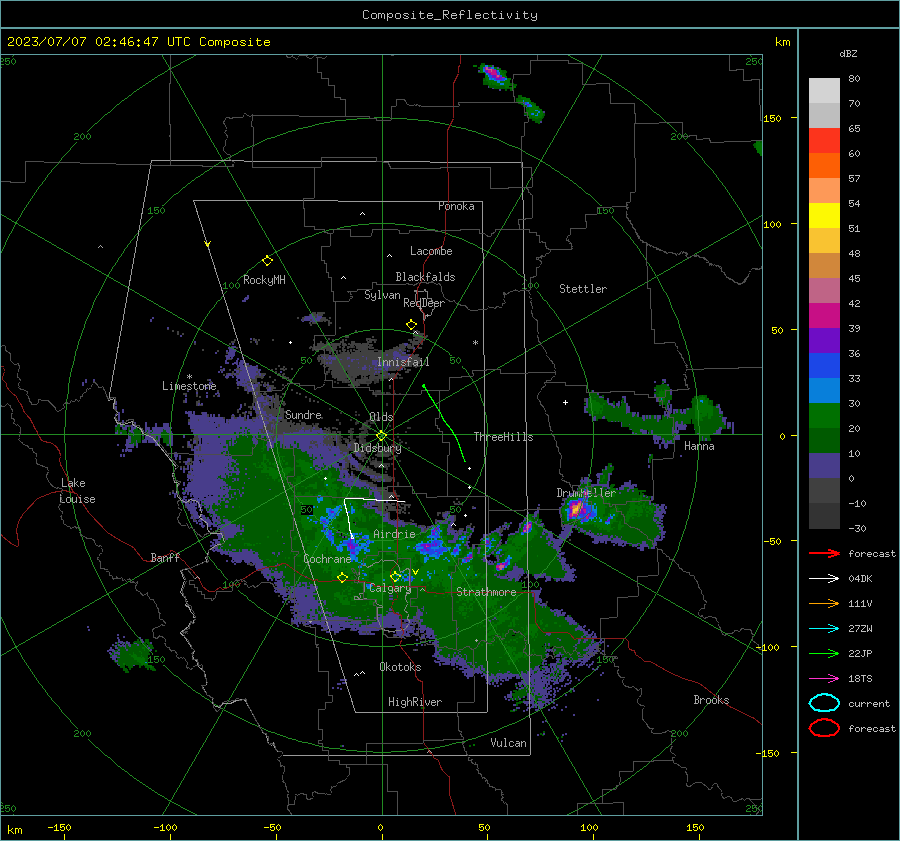Image resolution: width=900 pixels, height=841 pixels.
Task: Click the yellow diamond marker below RedDeer
Action: point(411,325)
